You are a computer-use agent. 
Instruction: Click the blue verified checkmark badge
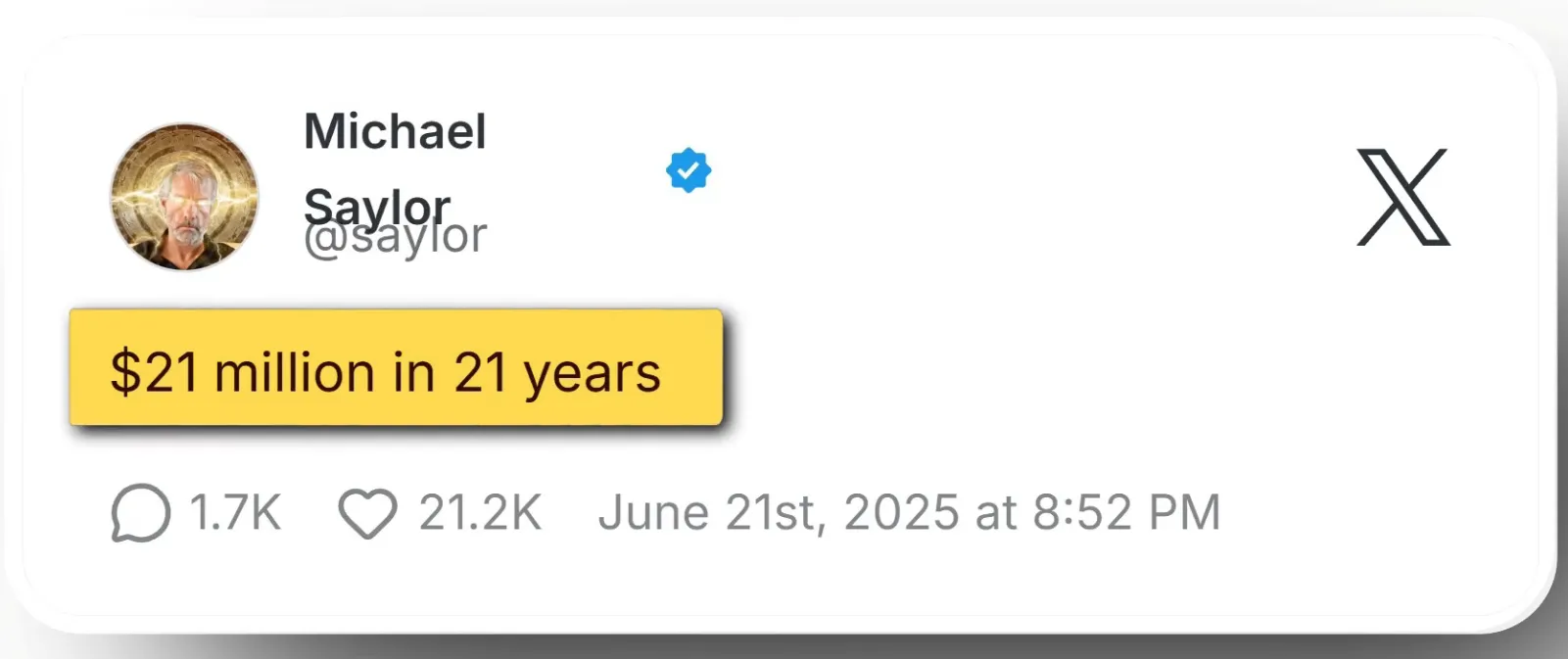[x=689, y=170]
